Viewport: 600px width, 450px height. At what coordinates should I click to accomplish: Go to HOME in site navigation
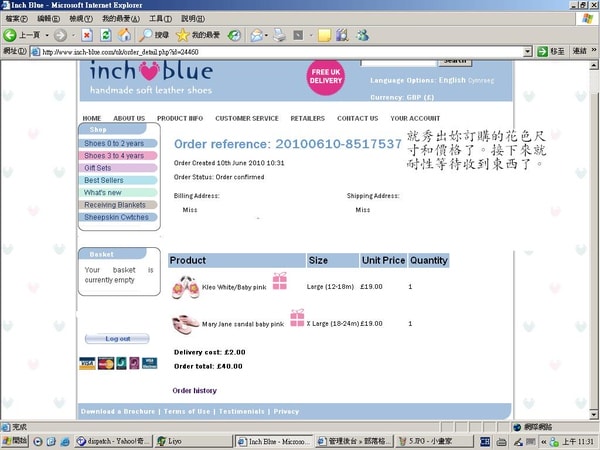click(x=92, y=118)
